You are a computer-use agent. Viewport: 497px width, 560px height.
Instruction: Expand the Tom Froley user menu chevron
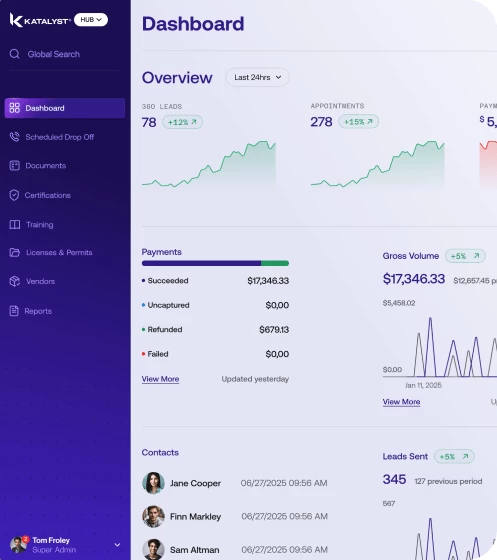[117, 545]
